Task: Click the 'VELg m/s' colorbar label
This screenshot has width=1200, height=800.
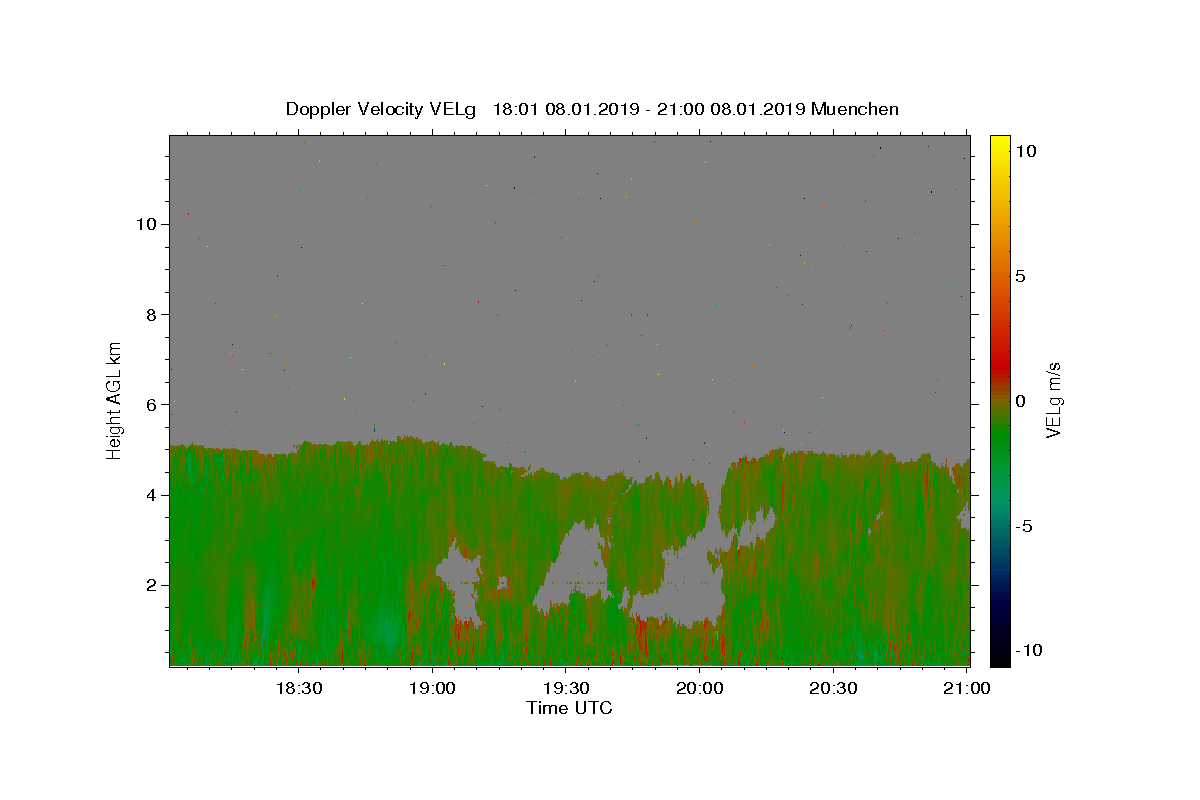Action: (1053, 400)
